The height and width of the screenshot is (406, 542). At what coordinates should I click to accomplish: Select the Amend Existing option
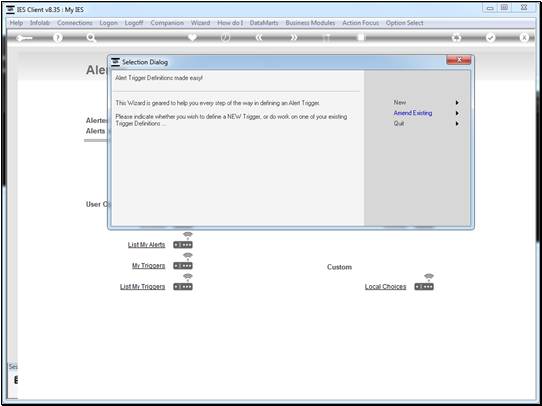413,113
